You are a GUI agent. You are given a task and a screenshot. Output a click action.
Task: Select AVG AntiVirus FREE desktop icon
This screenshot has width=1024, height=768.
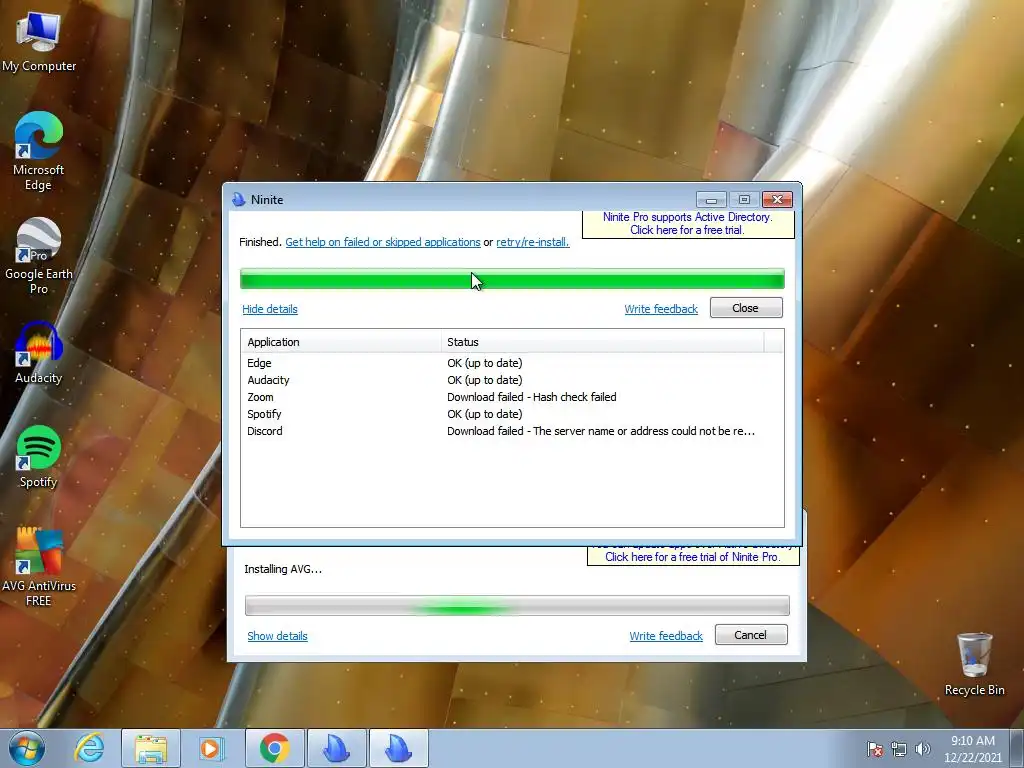[39, 567]
